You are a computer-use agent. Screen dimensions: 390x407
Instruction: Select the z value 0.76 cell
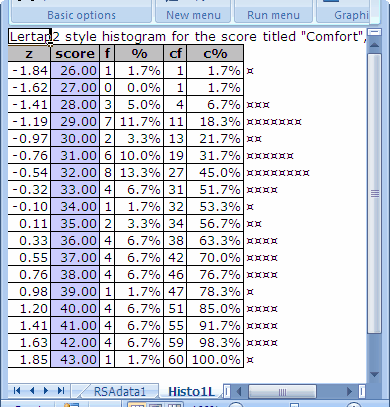click(29, 274)
